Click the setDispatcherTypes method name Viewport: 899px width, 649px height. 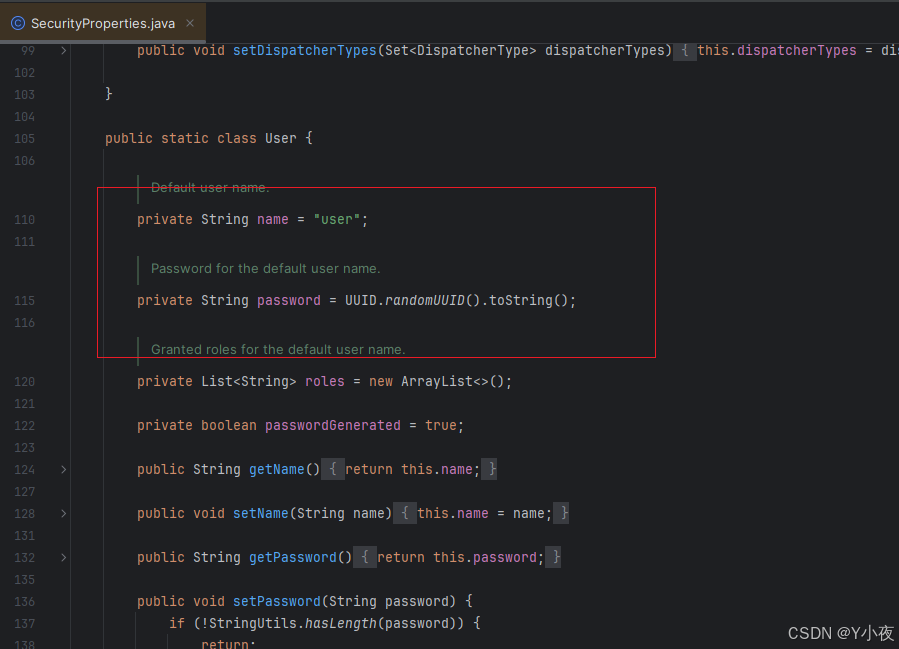pos(304,50)
